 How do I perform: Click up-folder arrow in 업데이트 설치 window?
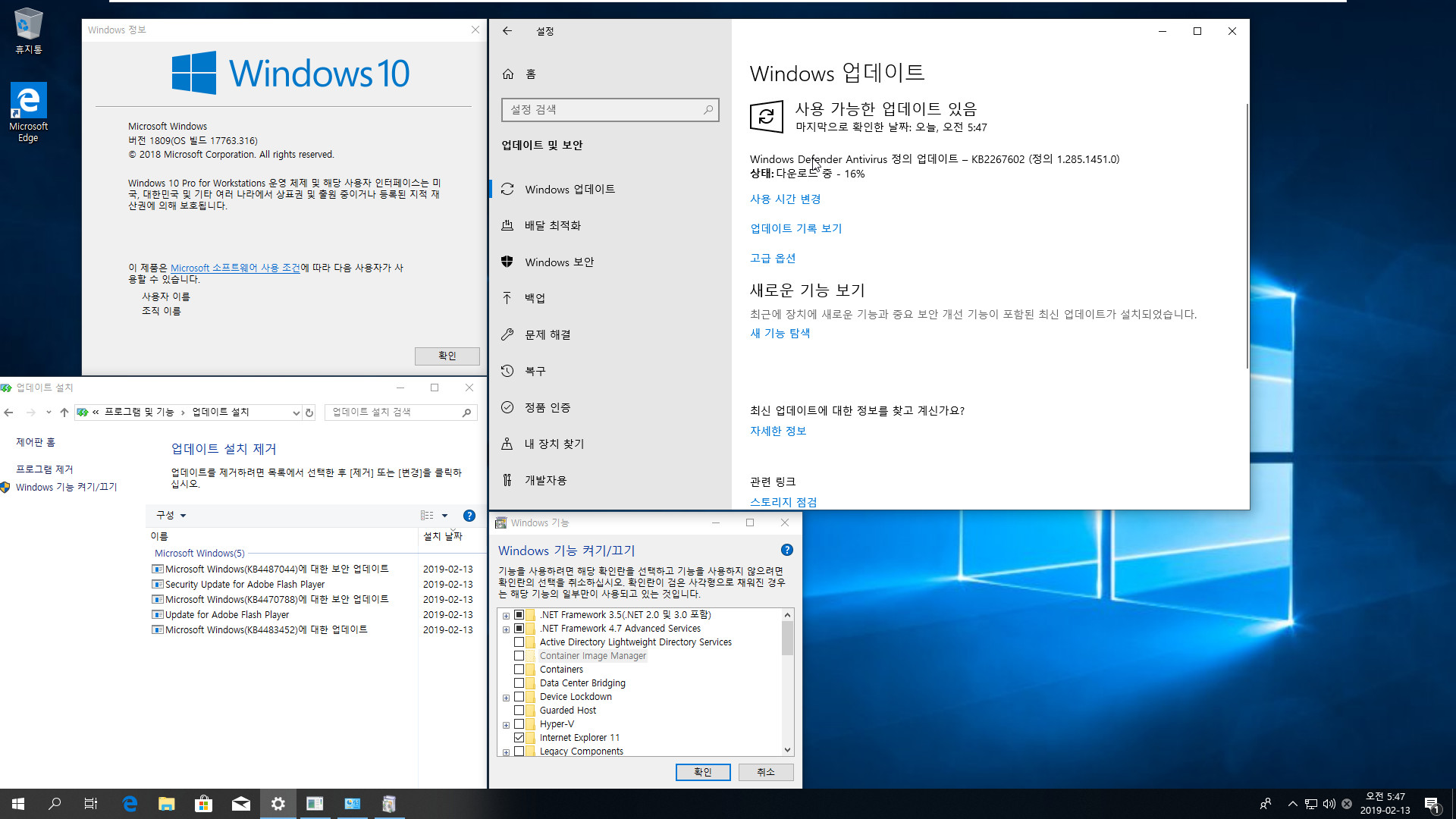pyautogui.click(x=64, y=413)
